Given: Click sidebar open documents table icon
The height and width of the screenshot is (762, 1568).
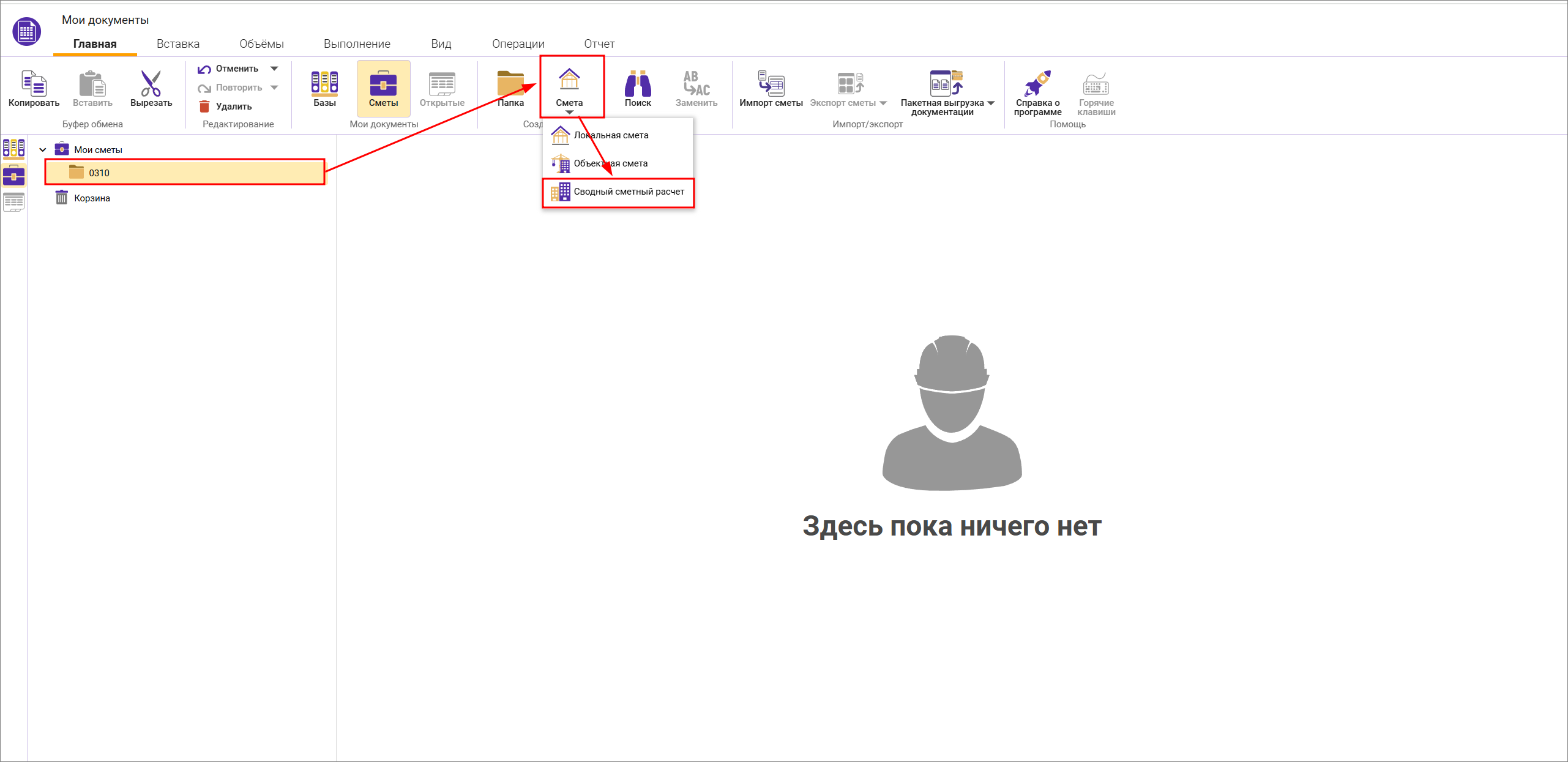Looking at the screenshot, I should pos(13,201).
